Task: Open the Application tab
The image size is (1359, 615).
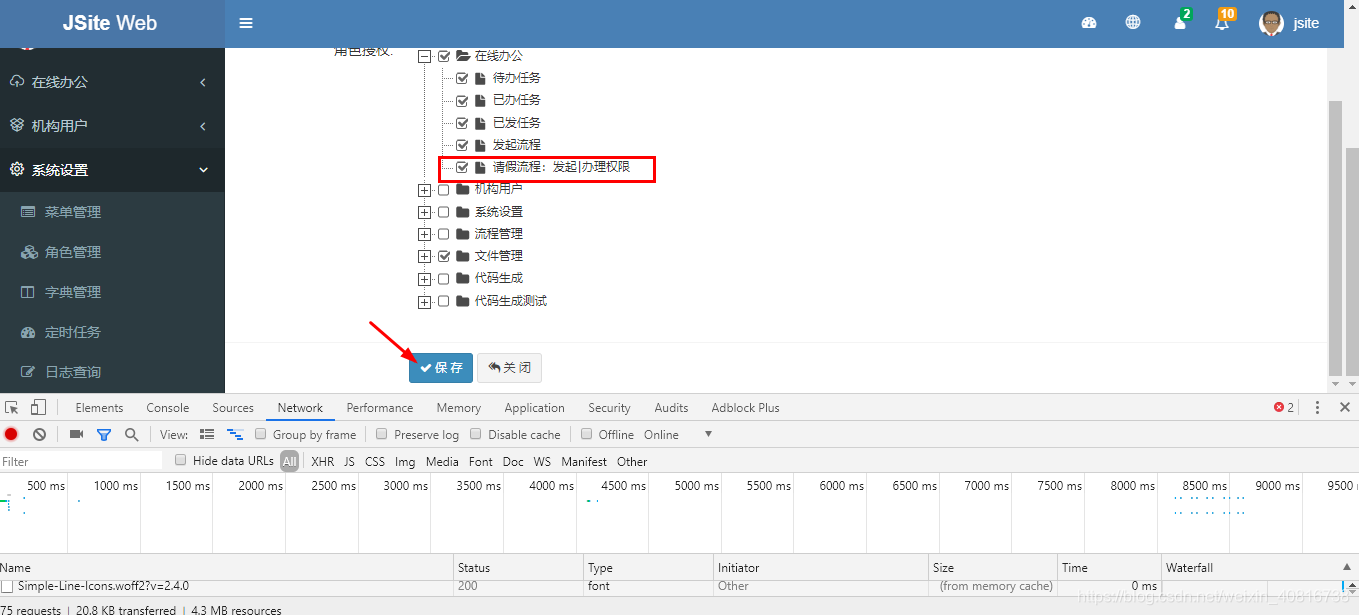Action: tap(534, 407)
